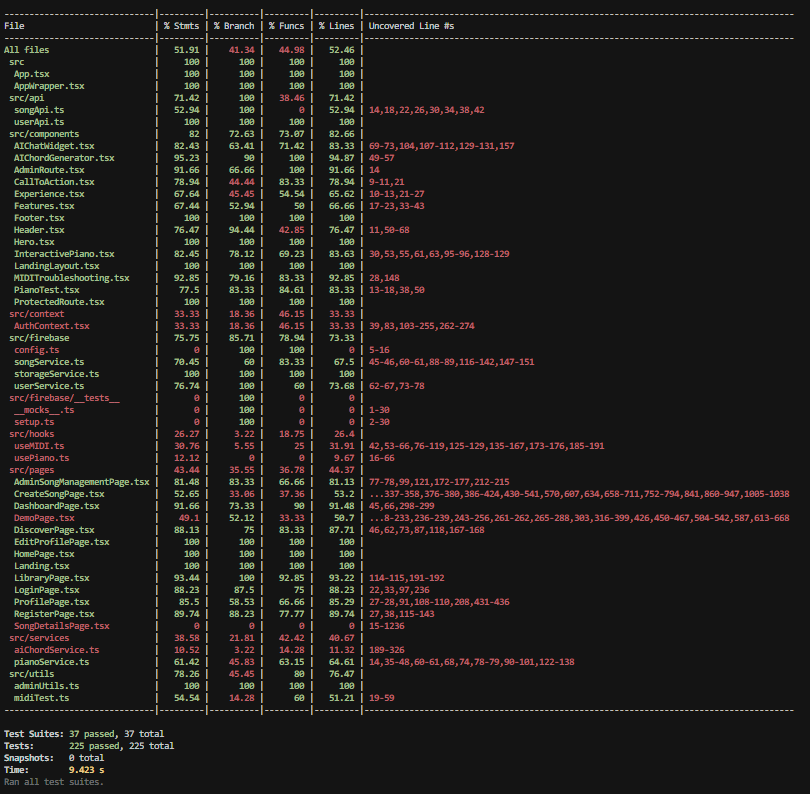The image size is (810, 794).
Task: Click AdminRoute.tsx file name
Action: tap(49, 170)
